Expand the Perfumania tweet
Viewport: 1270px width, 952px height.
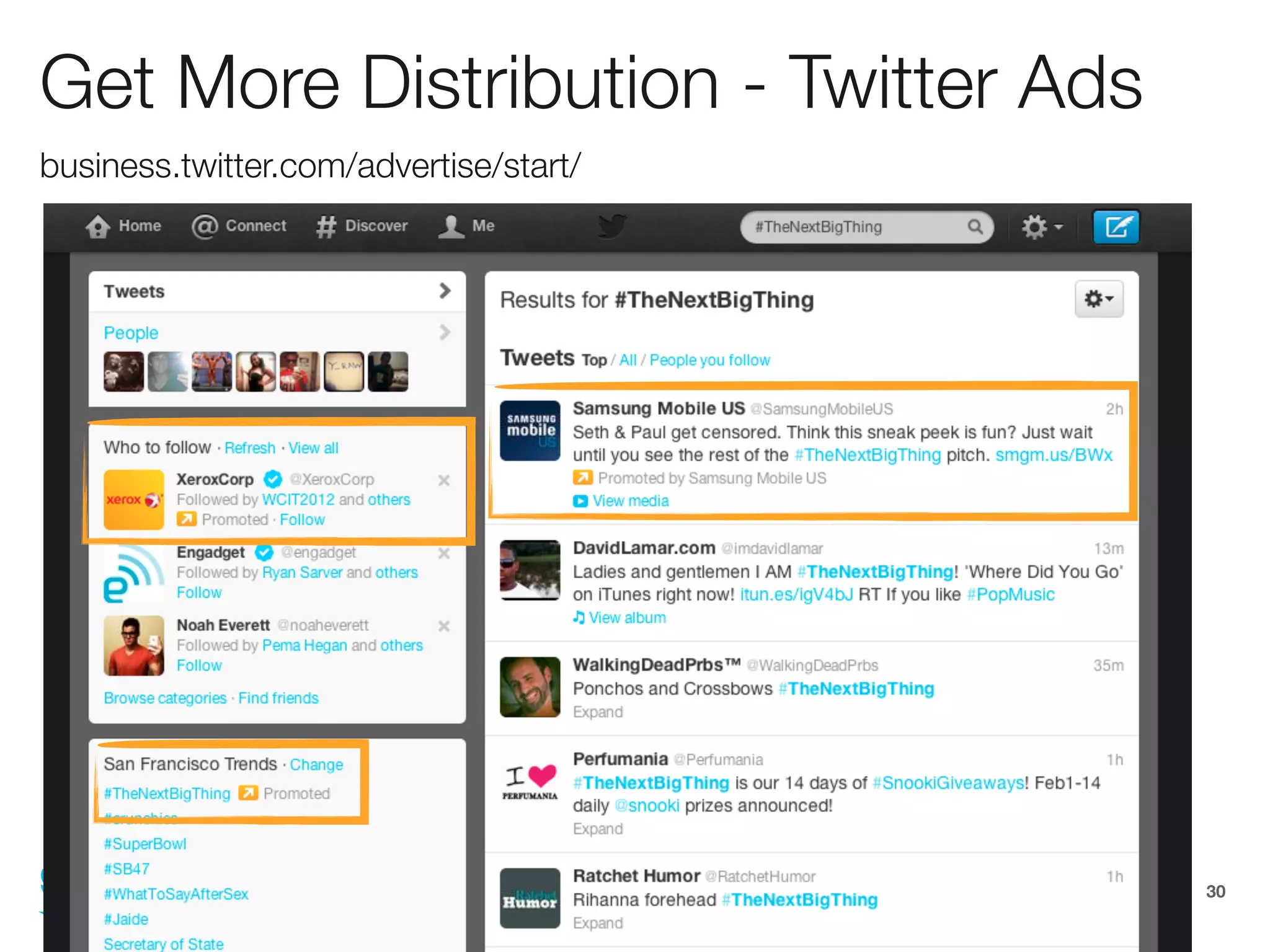[x=598, y=829]
